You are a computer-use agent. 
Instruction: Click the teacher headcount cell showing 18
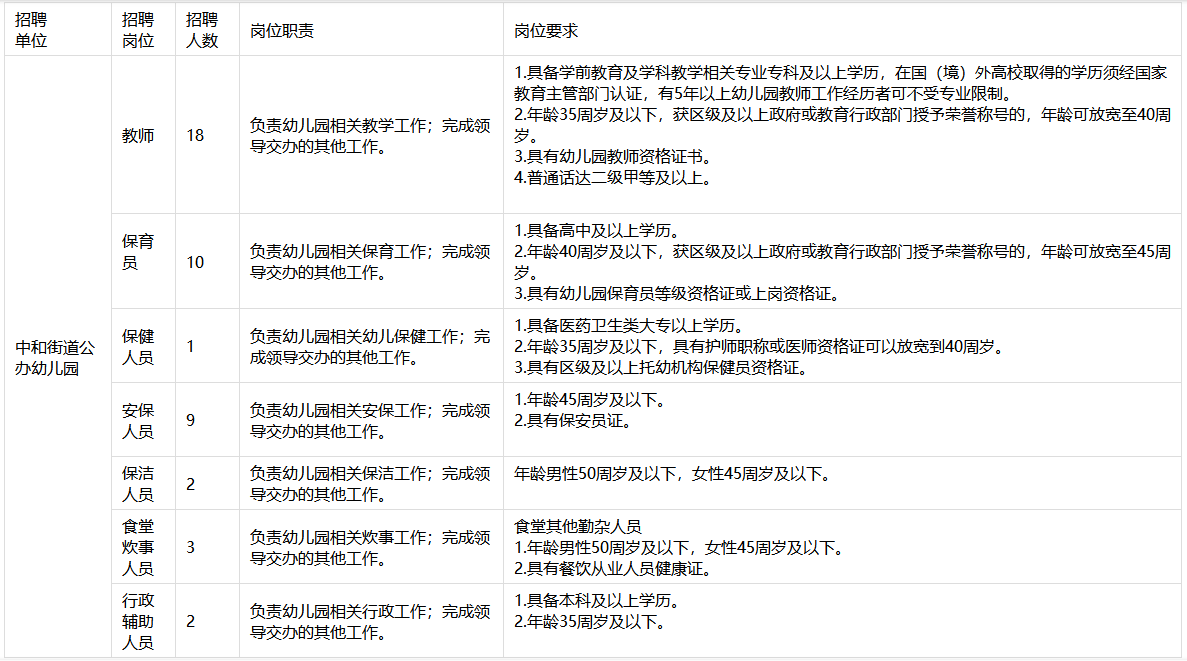(195, 135)
